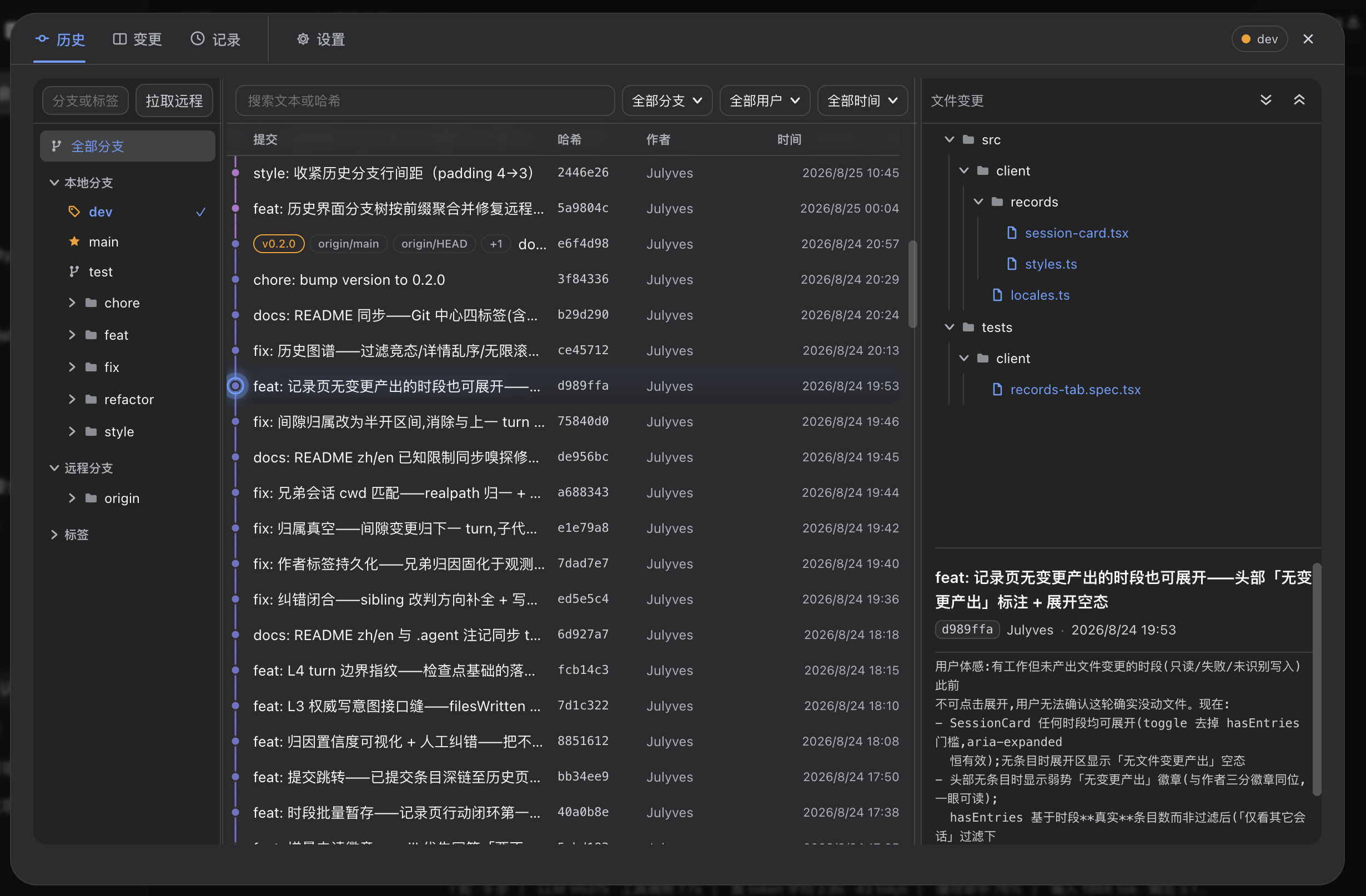This screenshot has height=896, width=1366.
Task: Close the Git center dialog
Action: (x=1308, y=39)
